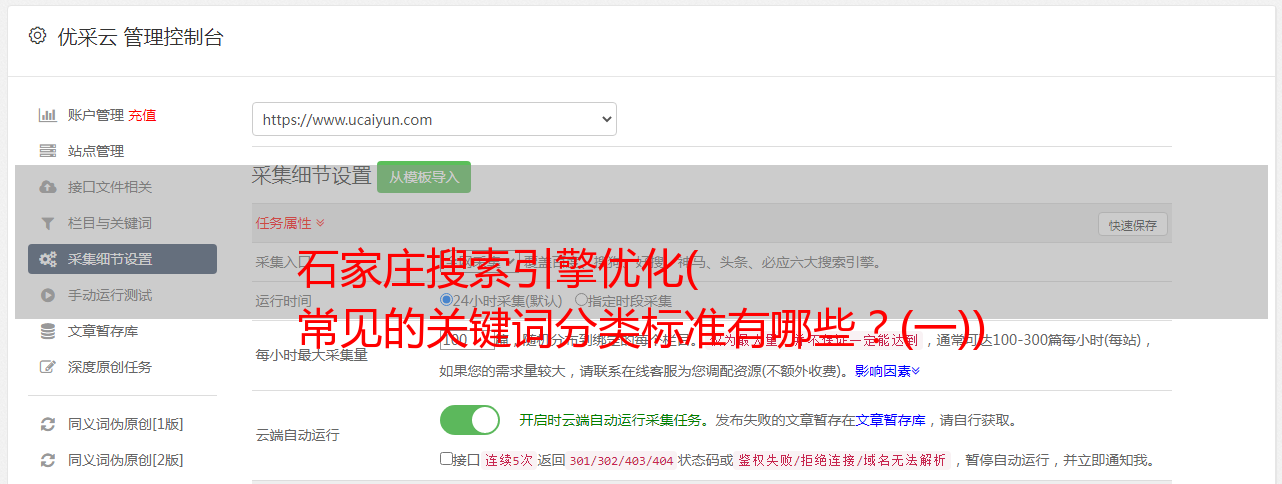Click the 每小时最大采集量 number field
This screenshot has height=484, width=1282.
(467, 341)
